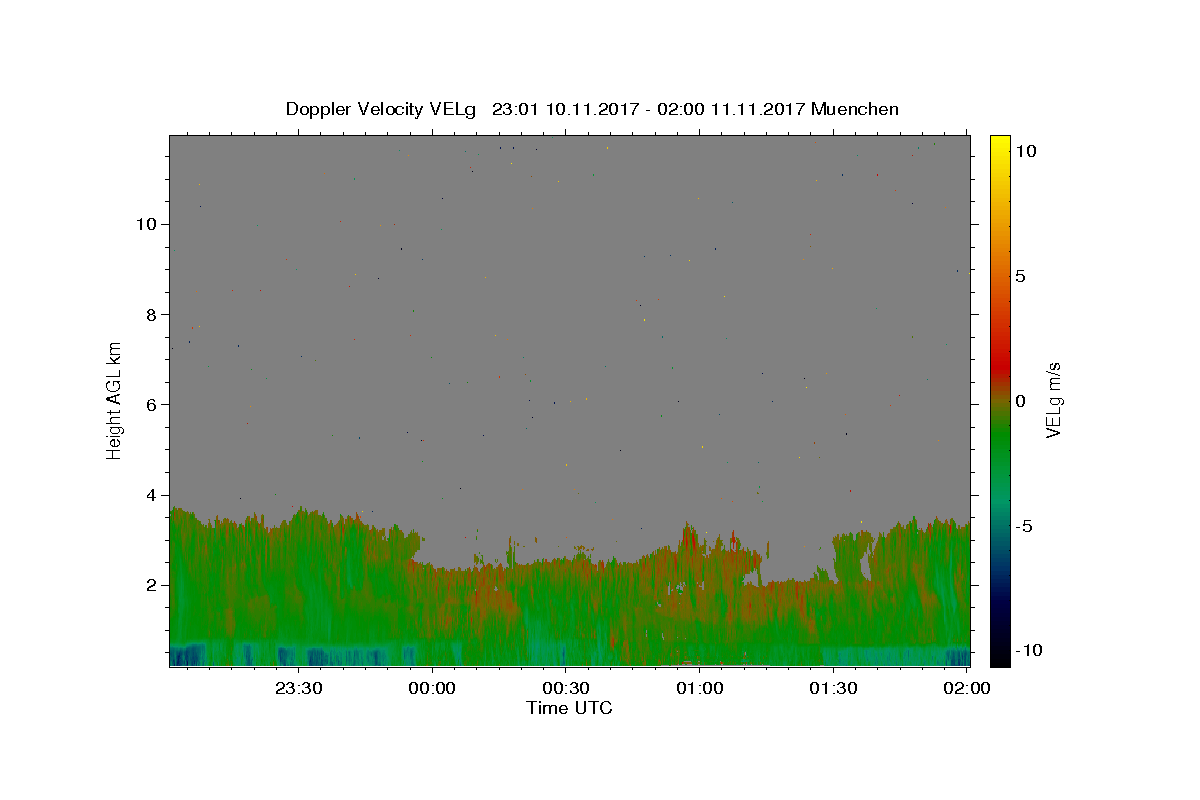Click the 6 km height tick label
1200x800 pixels.
click(x=149, y=404)
